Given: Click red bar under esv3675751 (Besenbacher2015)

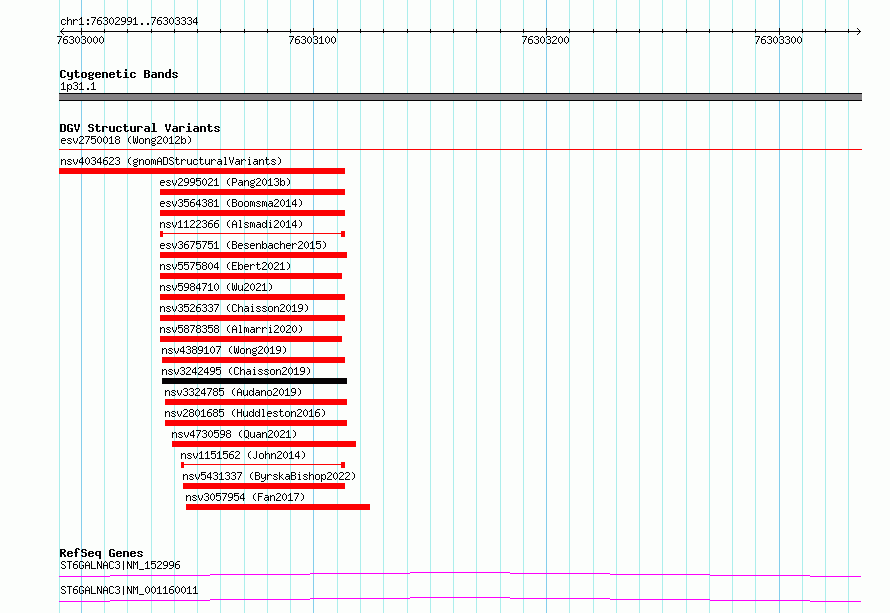Looking at the screenshot, I should point(253,255).
